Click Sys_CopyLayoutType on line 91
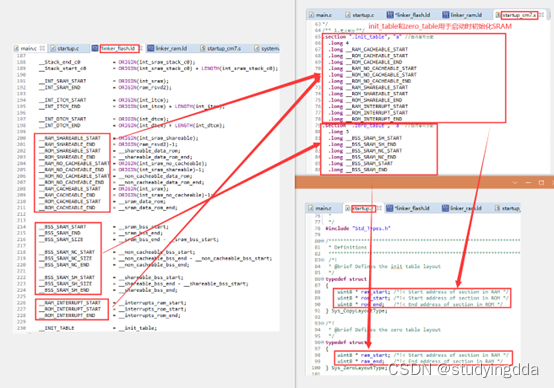Image resolution: width=554 pixels, height=388 pixels. point(359,311)
